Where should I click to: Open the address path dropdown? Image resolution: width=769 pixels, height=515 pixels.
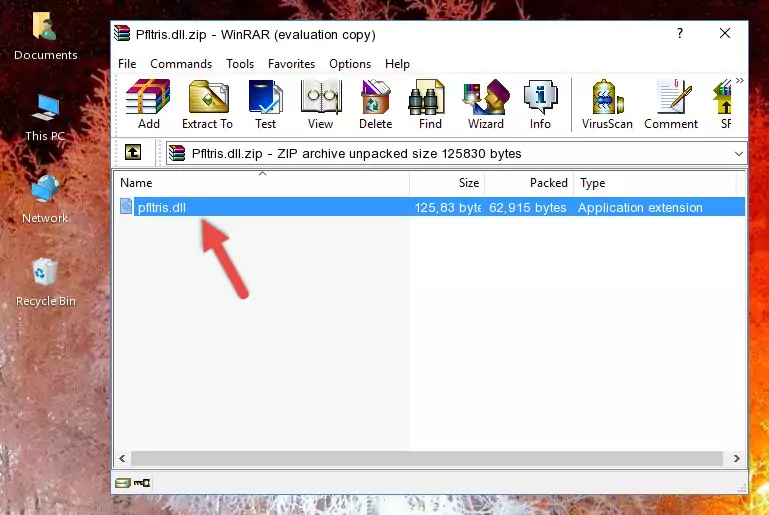click(739, 154)
